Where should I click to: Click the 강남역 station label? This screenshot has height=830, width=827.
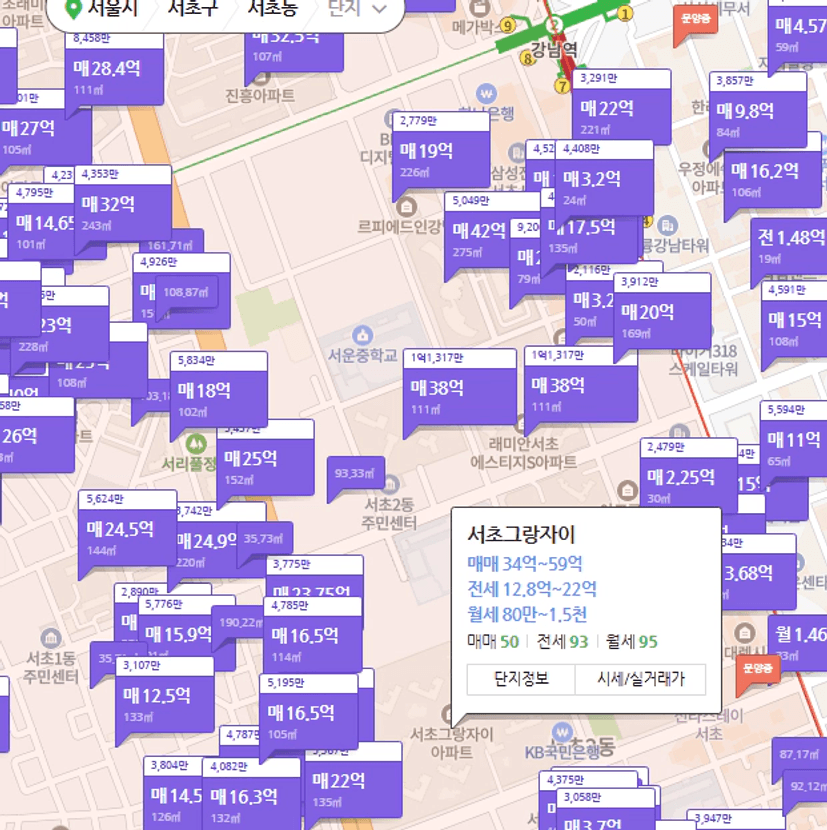[x=554, y=49]
